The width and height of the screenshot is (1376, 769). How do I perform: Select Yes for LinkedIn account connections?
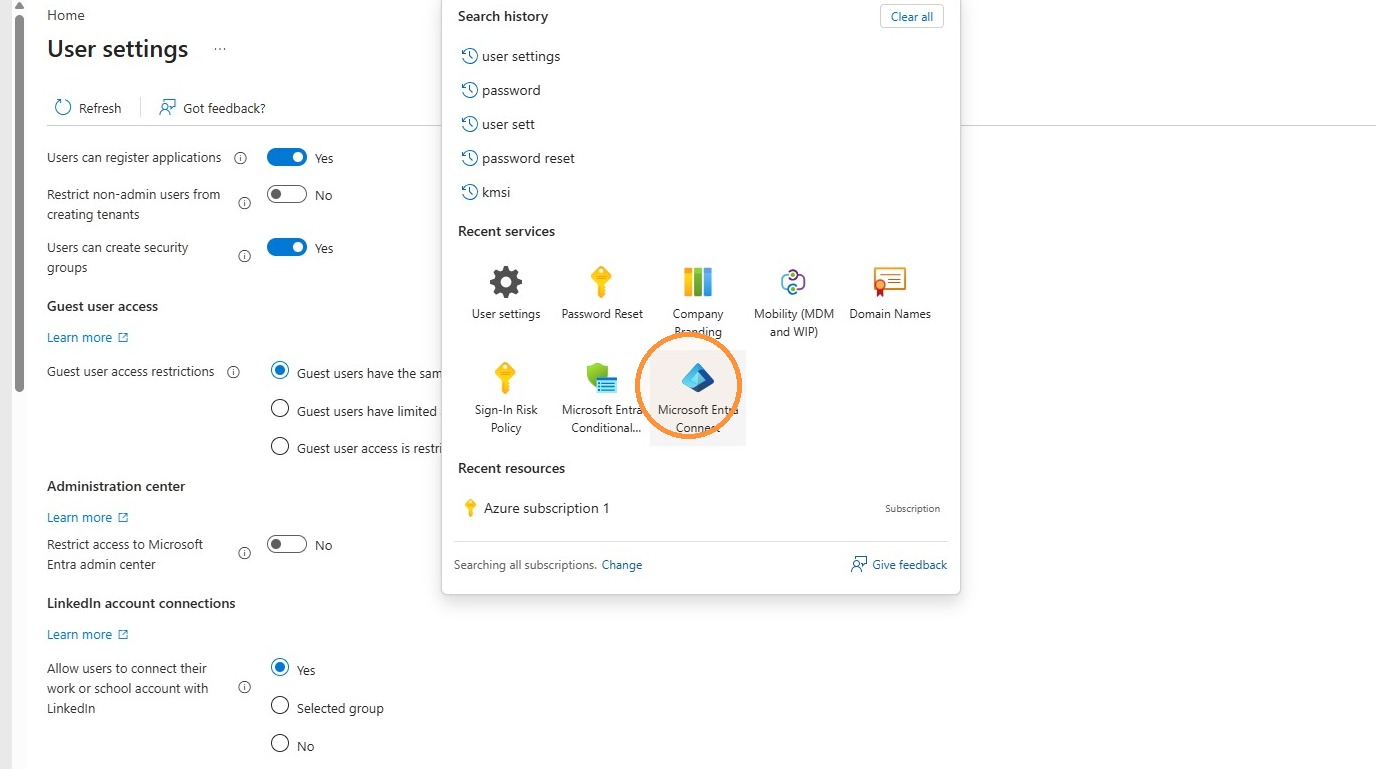point(280,668)
